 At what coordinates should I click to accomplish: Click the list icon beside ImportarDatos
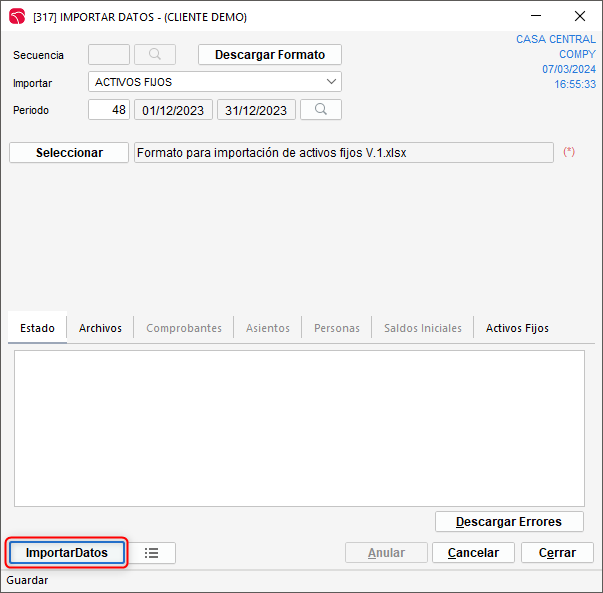click(152, 553)
